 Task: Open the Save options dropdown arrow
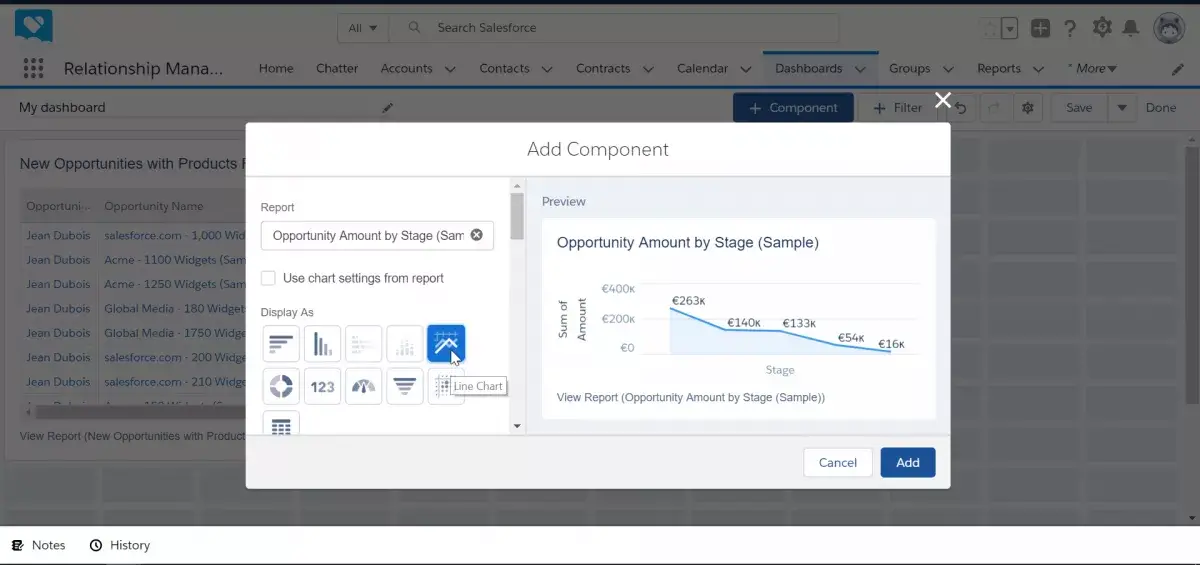[1122, 108]
